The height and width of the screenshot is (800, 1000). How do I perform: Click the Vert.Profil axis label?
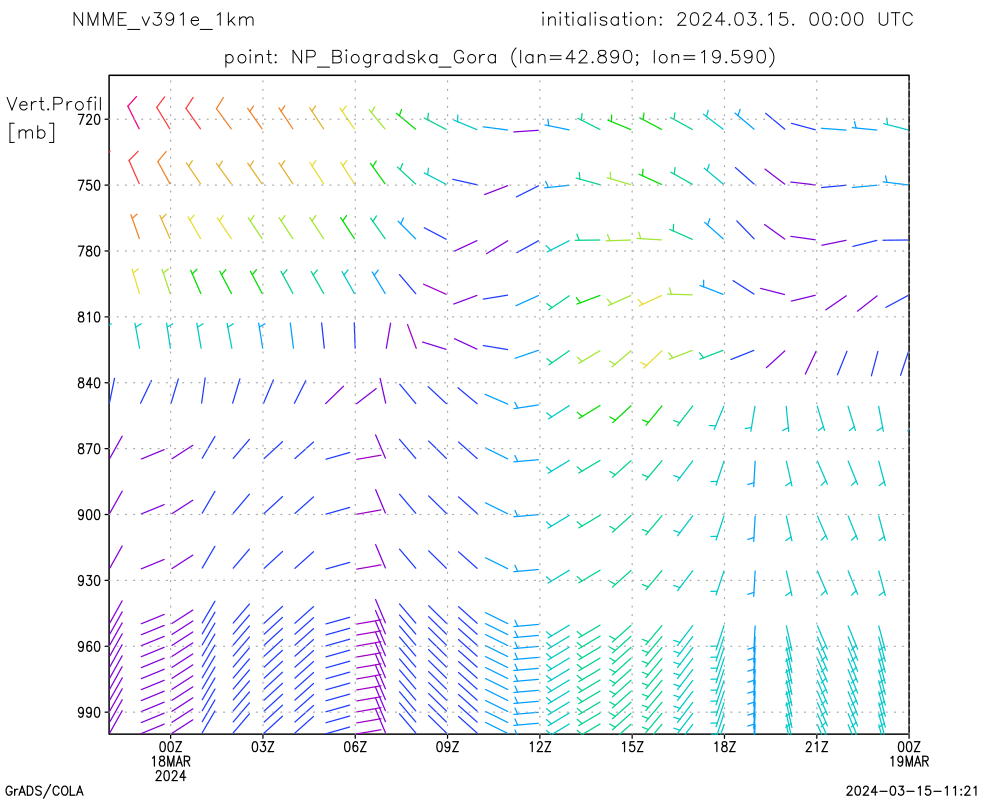(x=54, y=104)
